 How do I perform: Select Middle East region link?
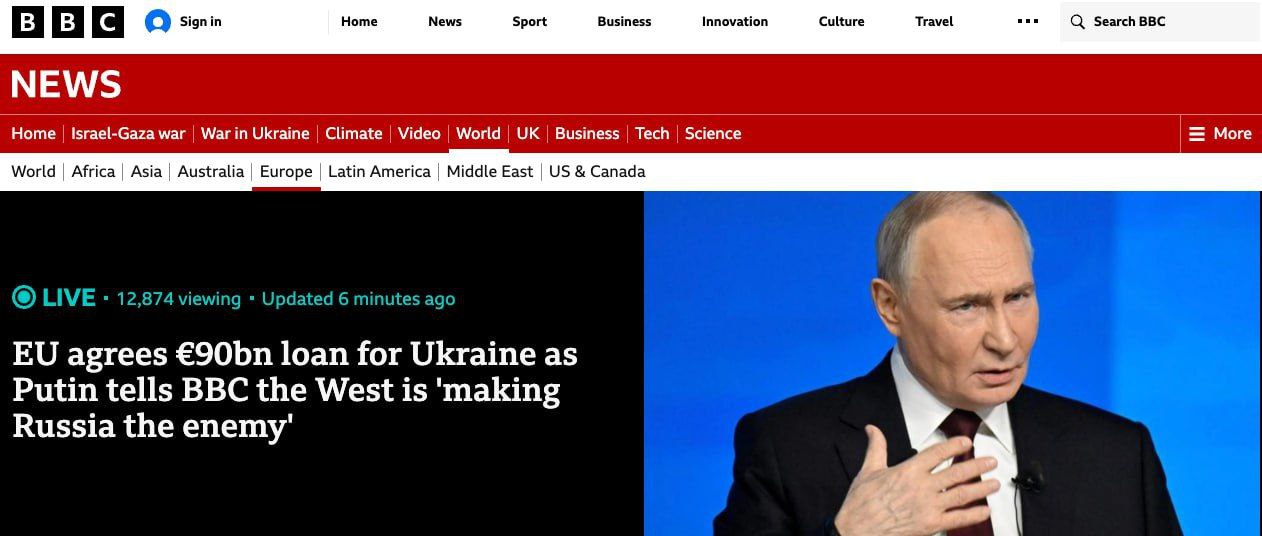point(490,171)
